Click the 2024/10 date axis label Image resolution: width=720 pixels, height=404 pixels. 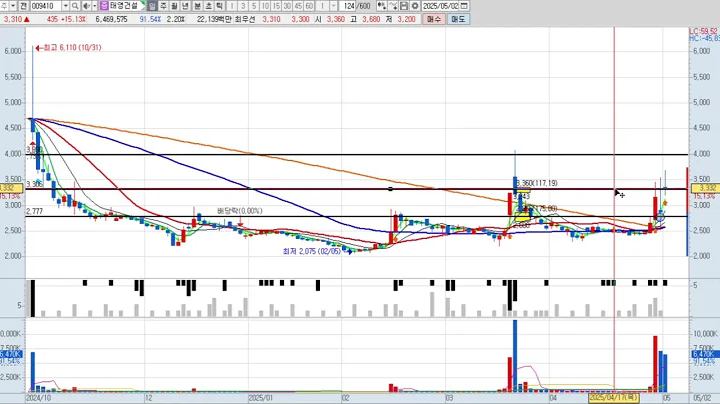point(39,398)
